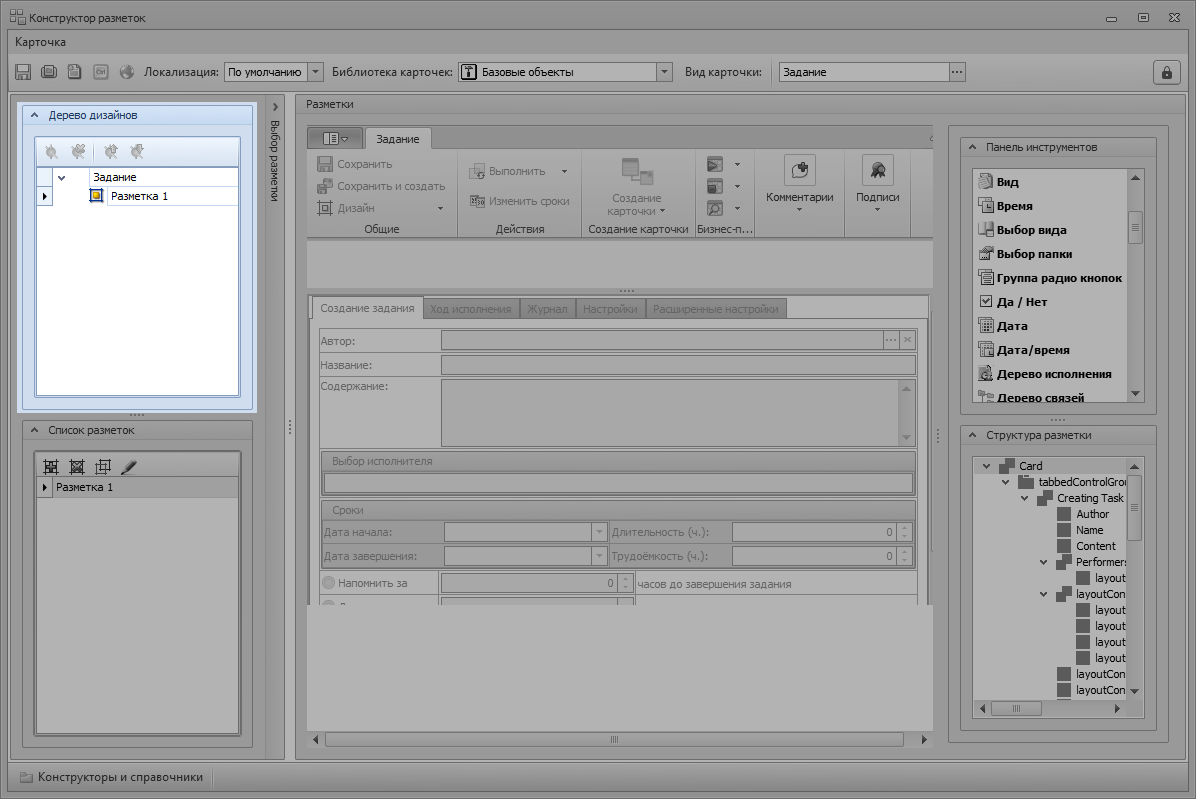Click the Конструкторы и справочники button
Viewport: 1196px width, 799px height.
point(111,777)
